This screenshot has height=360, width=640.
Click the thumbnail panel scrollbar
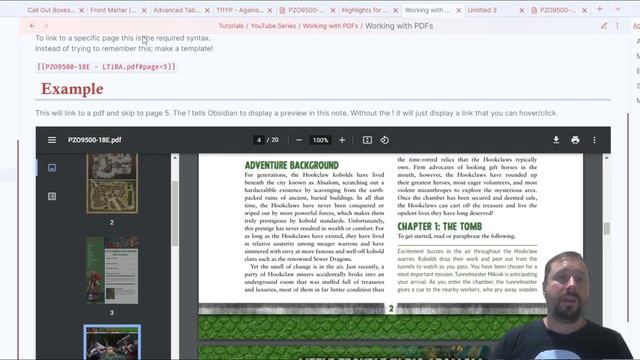(x=175, y=212)
